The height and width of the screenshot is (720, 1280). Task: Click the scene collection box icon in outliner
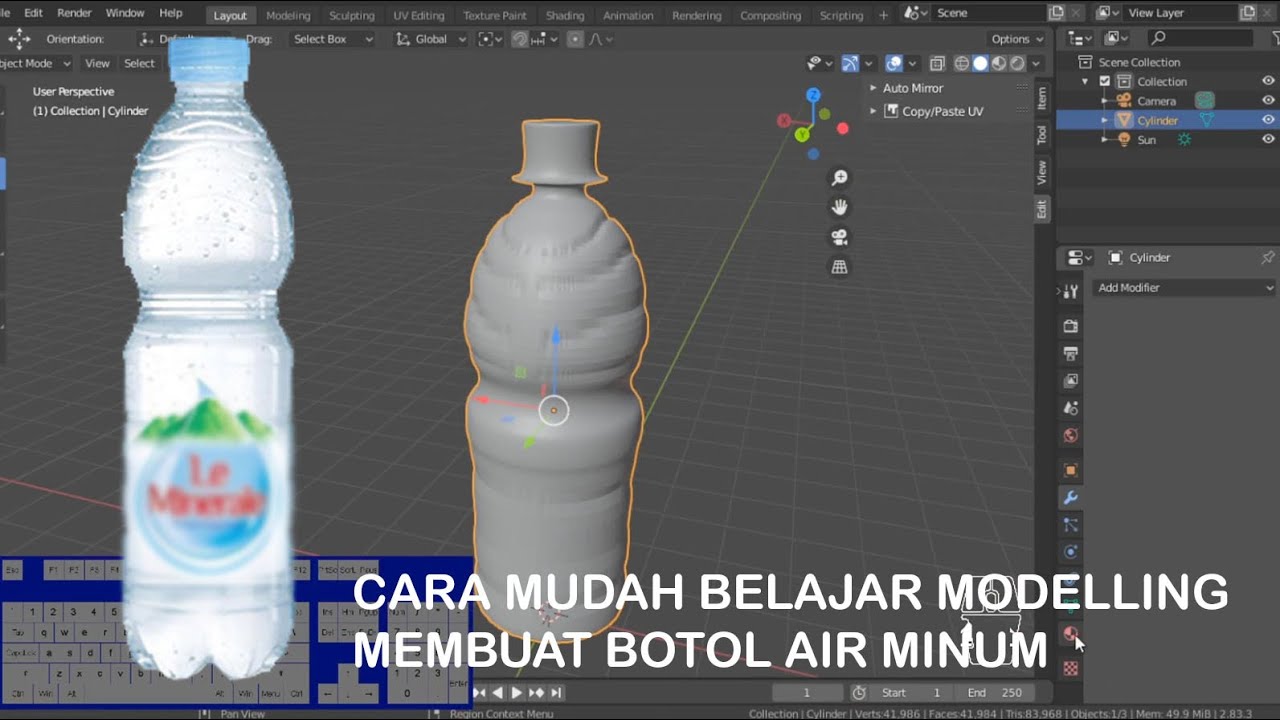1086,62
